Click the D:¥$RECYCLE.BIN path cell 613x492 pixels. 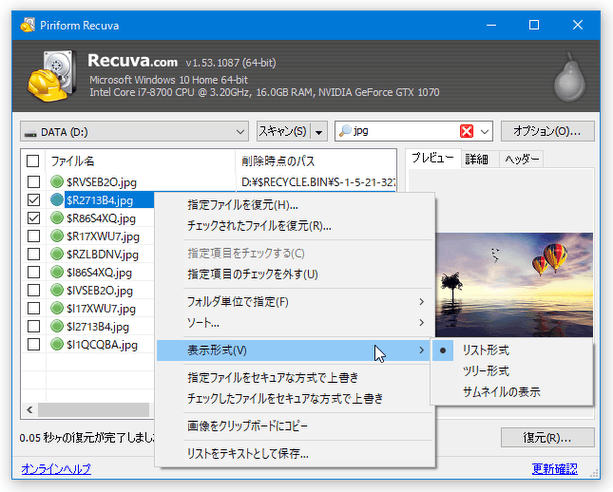(x=318, y=182)
